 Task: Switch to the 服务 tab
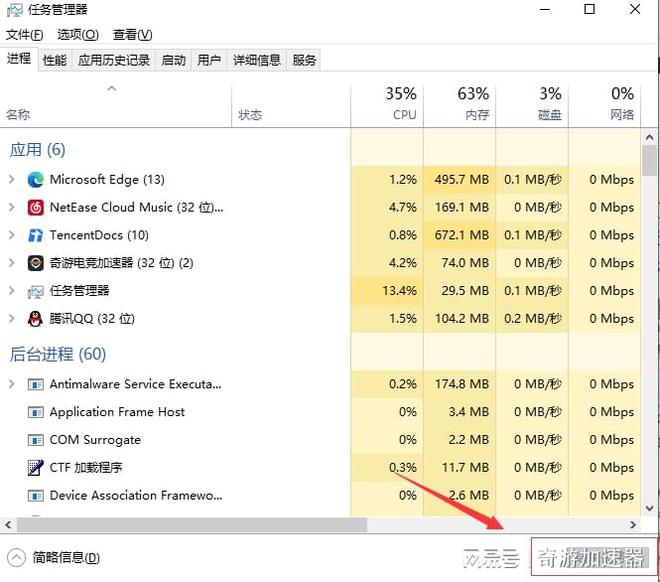(304, 60)
